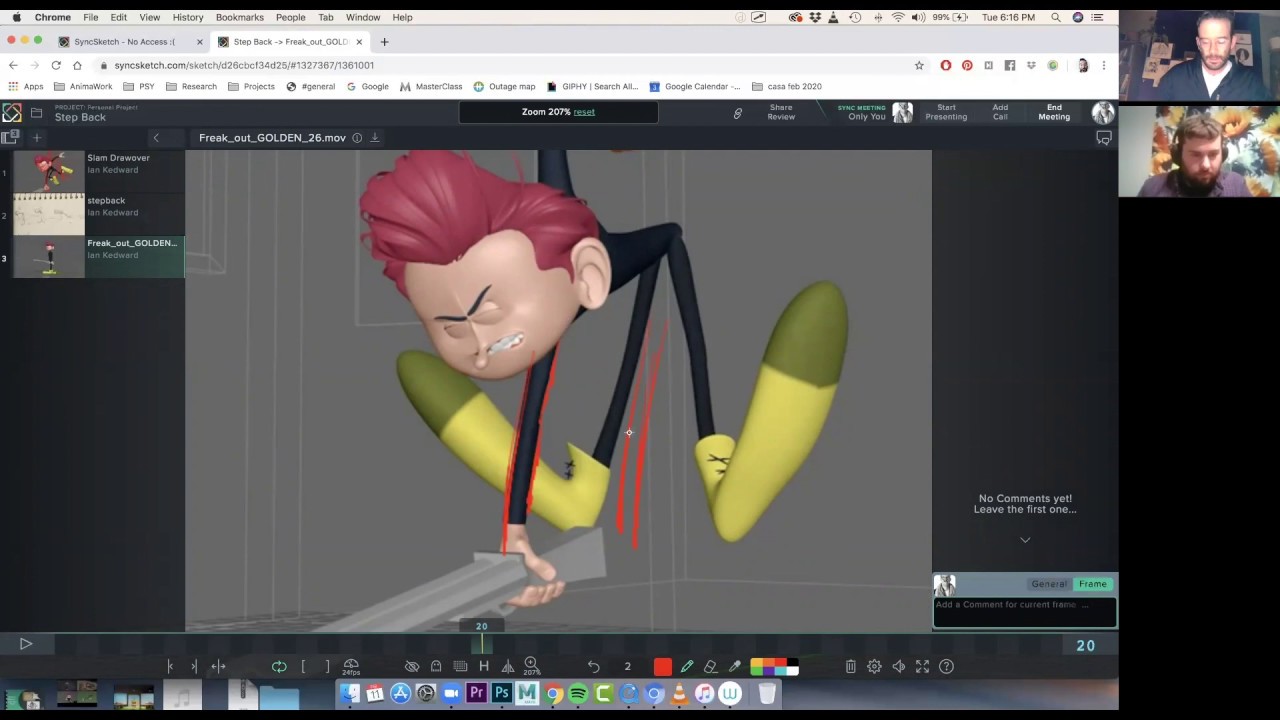Open new Chrome tab
This screenshot has width=1280, height=720.
click(384, 42)
